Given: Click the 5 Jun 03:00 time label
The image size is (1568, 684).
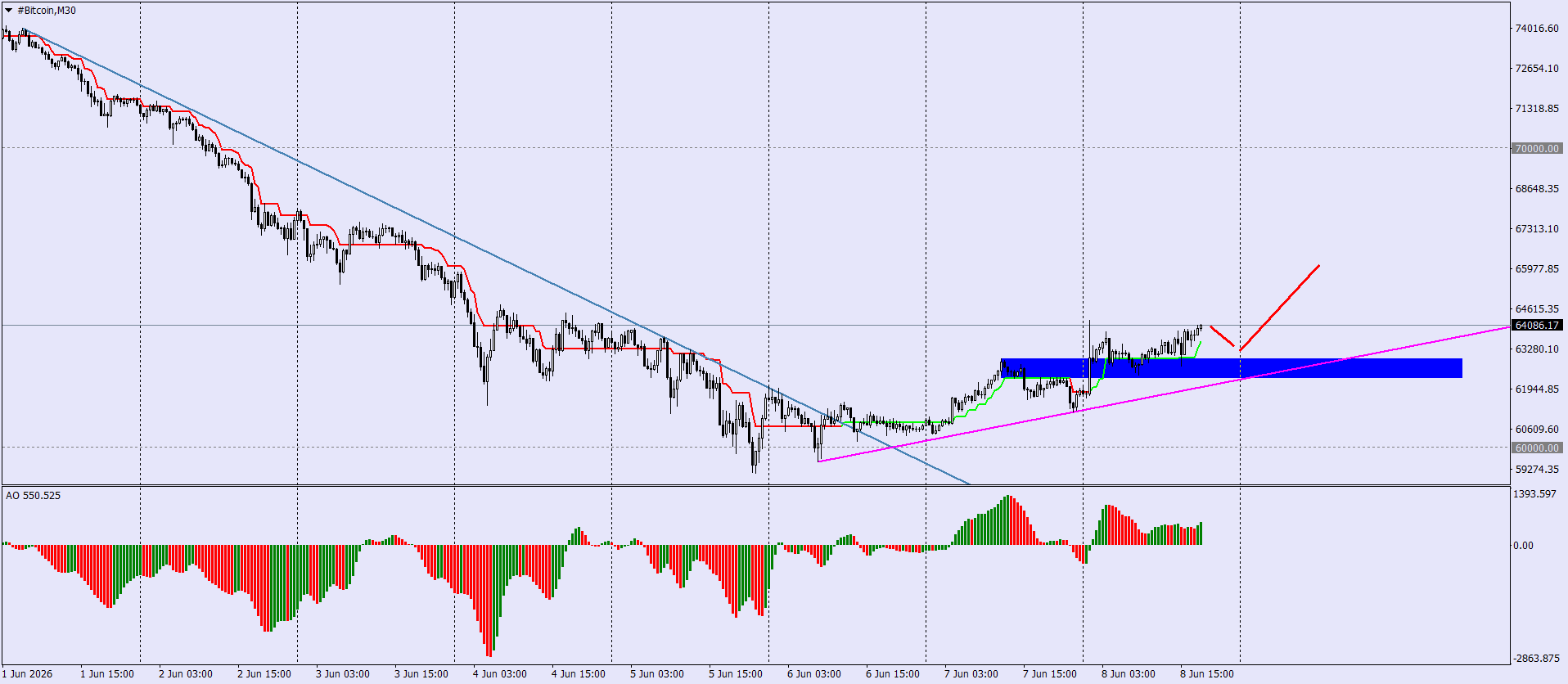Looking at the screenshot, I should tap(657, 674).
